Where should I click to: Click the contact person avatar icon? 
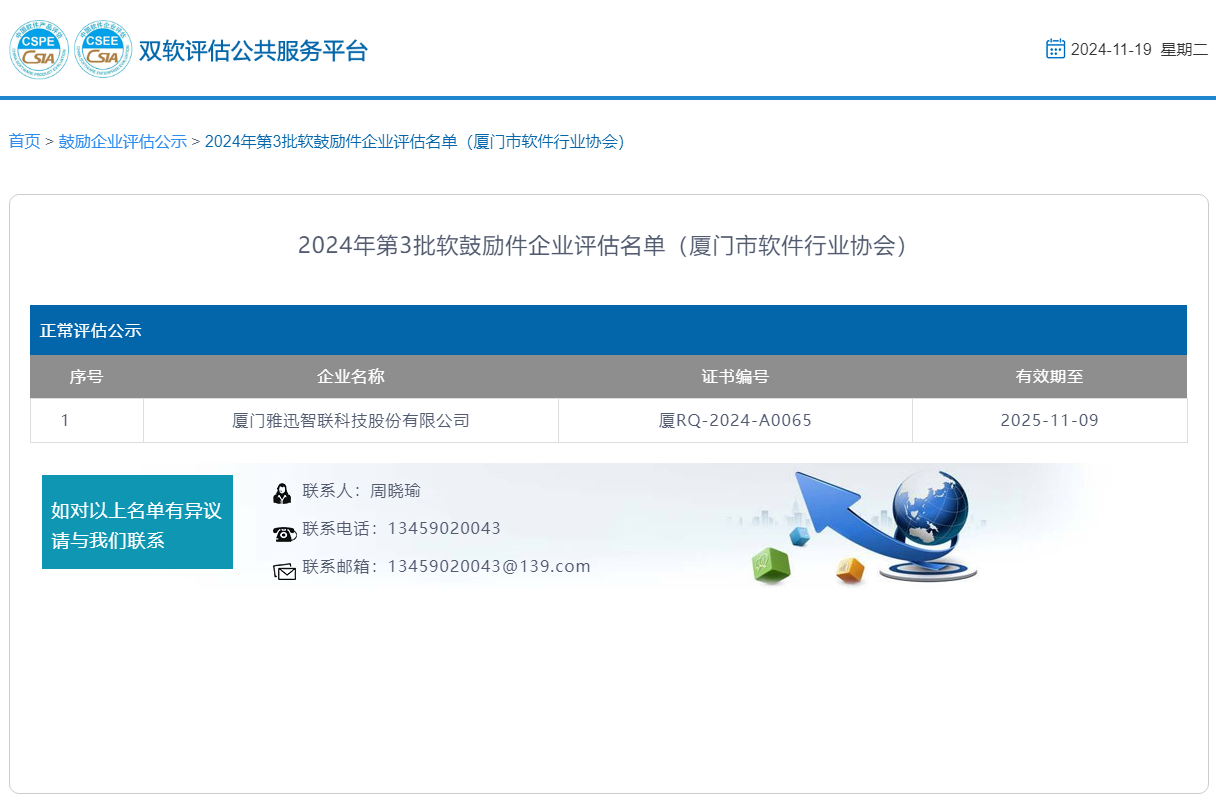coord(282,492)
